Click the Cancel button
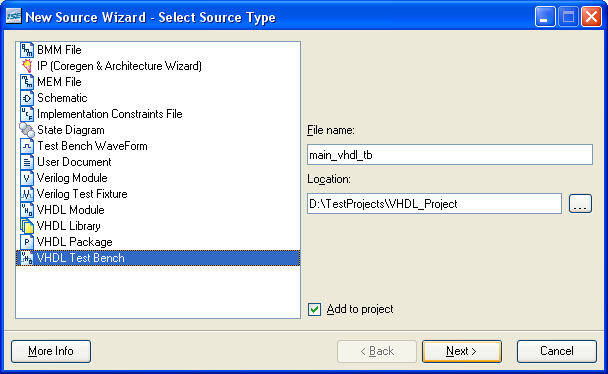 click(556, 351)
